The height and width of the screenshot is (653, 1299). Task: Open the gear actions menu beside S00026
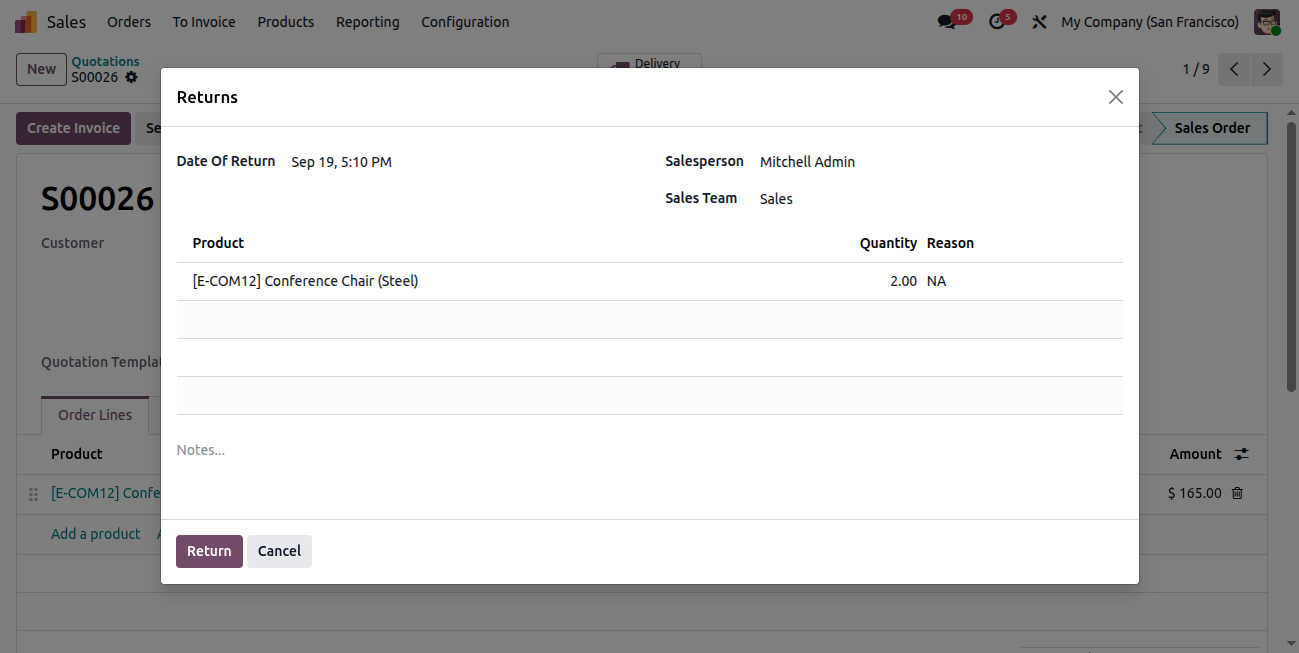[x=131, y=77]
